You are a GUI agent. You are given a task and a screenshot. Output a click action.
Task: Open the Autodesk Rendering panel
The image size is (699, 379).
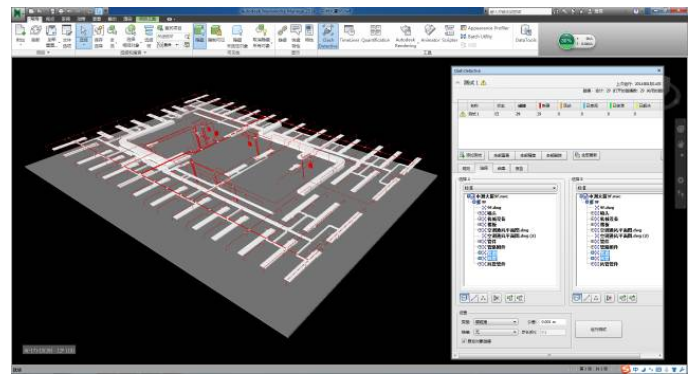(405, 36)
